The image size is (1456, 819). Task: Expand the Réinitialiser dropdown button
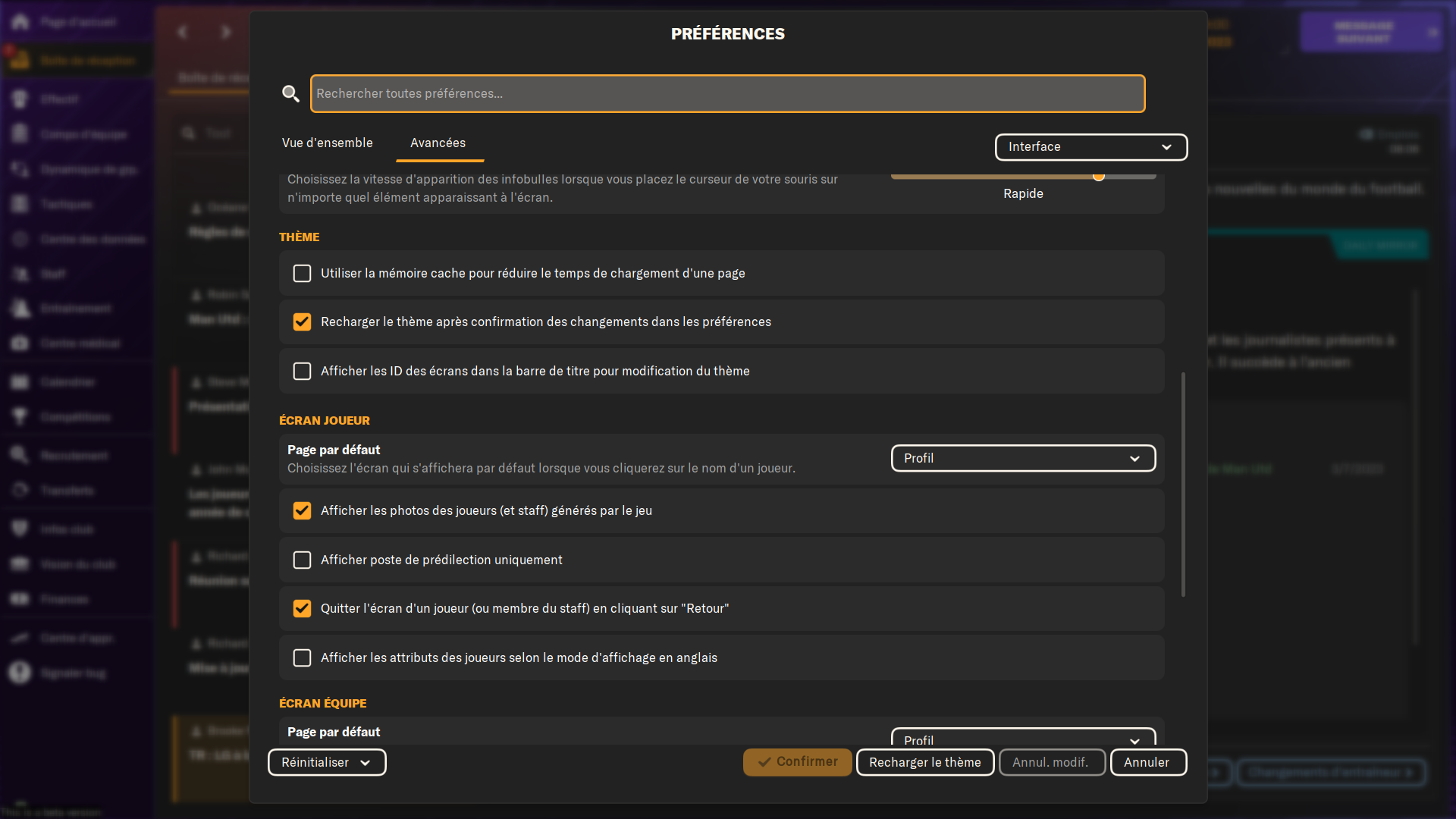(327, 762)
